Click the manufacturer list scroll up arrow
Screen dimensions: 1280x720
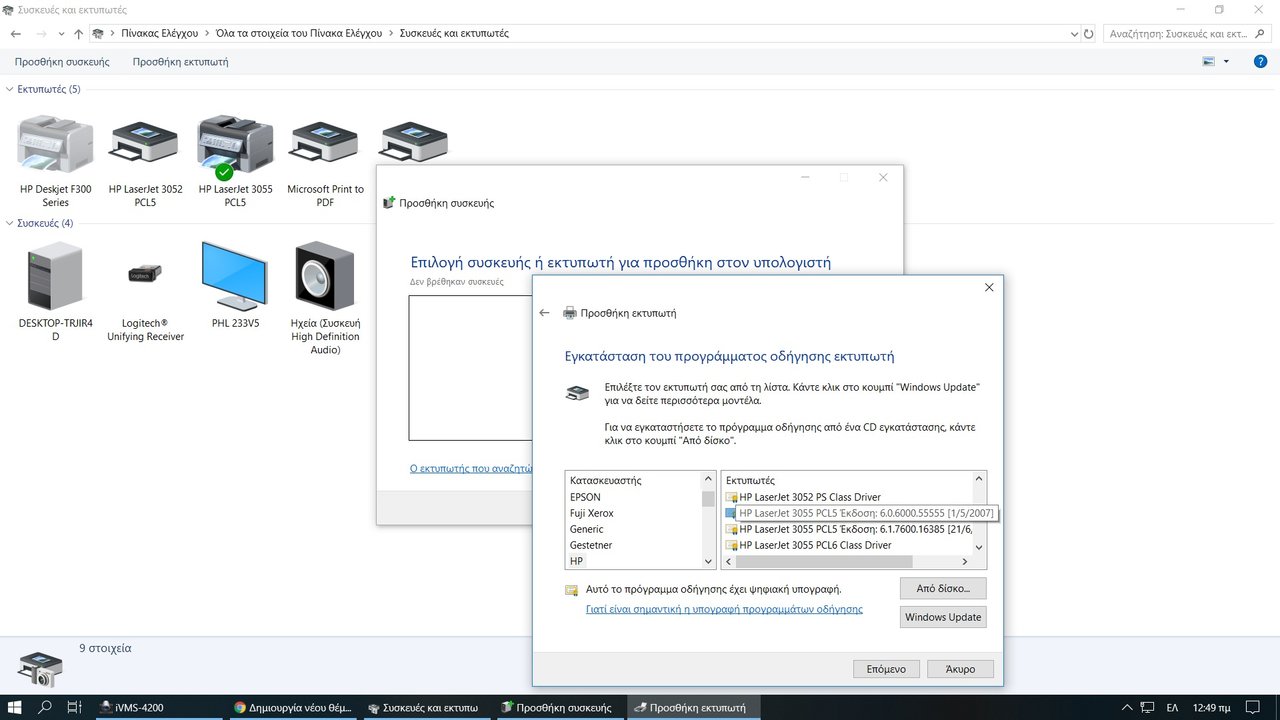[x=709, y=480]
